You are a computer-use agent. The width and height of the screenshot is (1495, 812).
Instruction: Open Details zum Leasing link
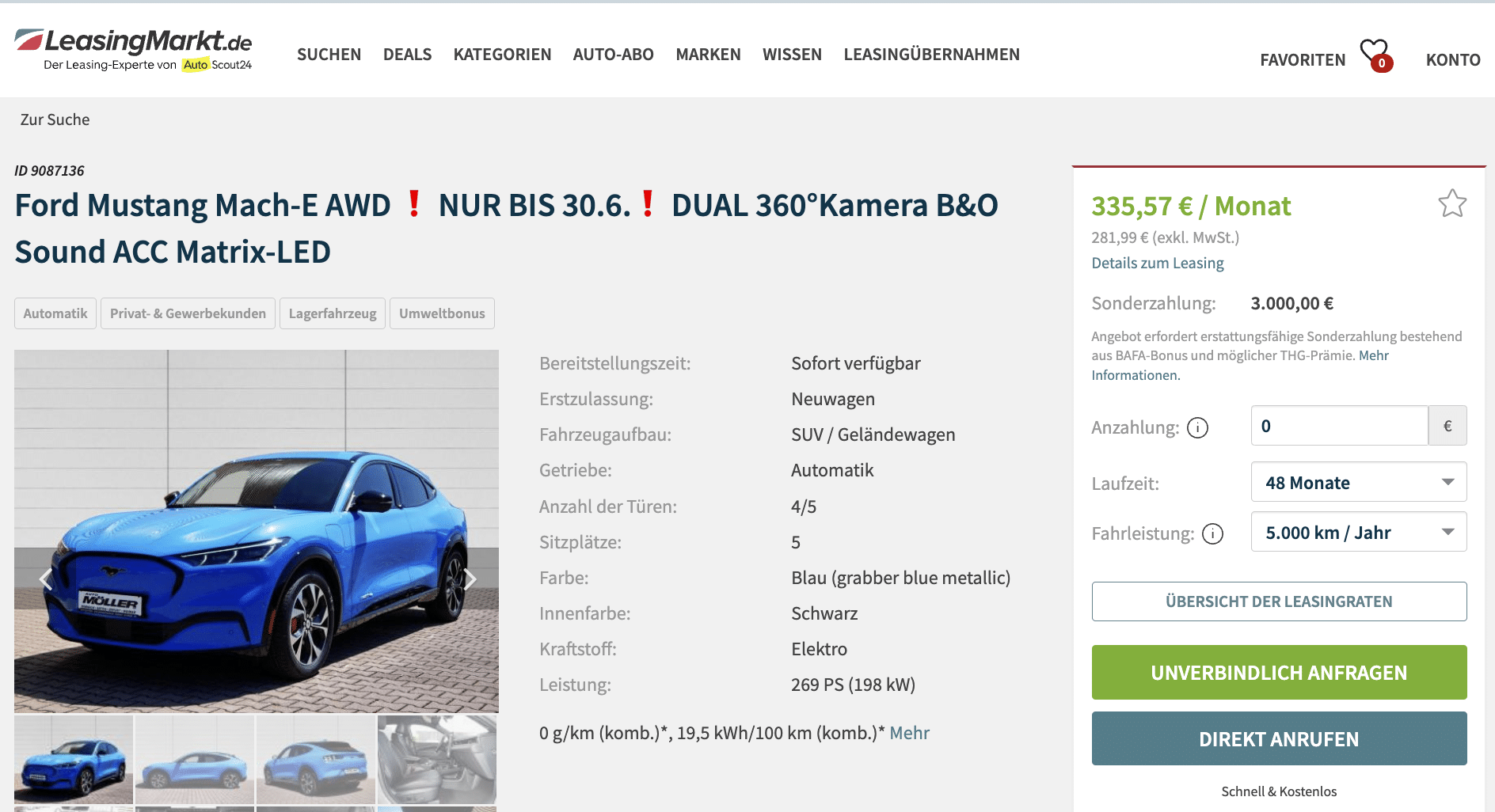[x=1157, y=263]
